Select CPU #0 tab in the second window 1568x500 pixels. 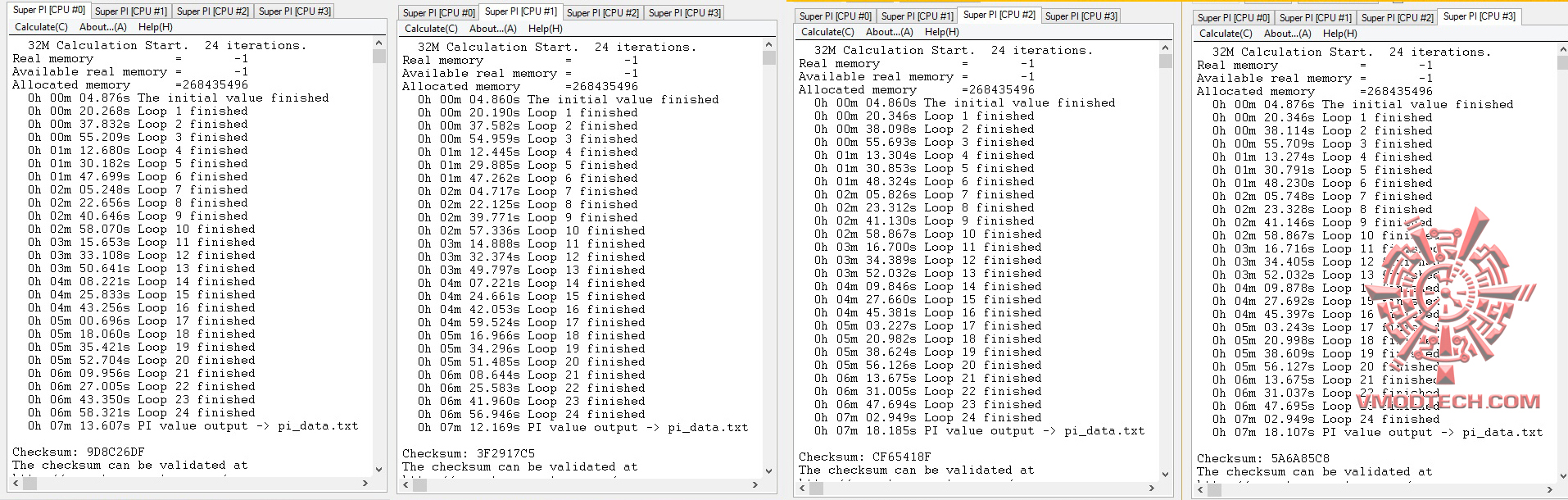click(x=439, y=13)
